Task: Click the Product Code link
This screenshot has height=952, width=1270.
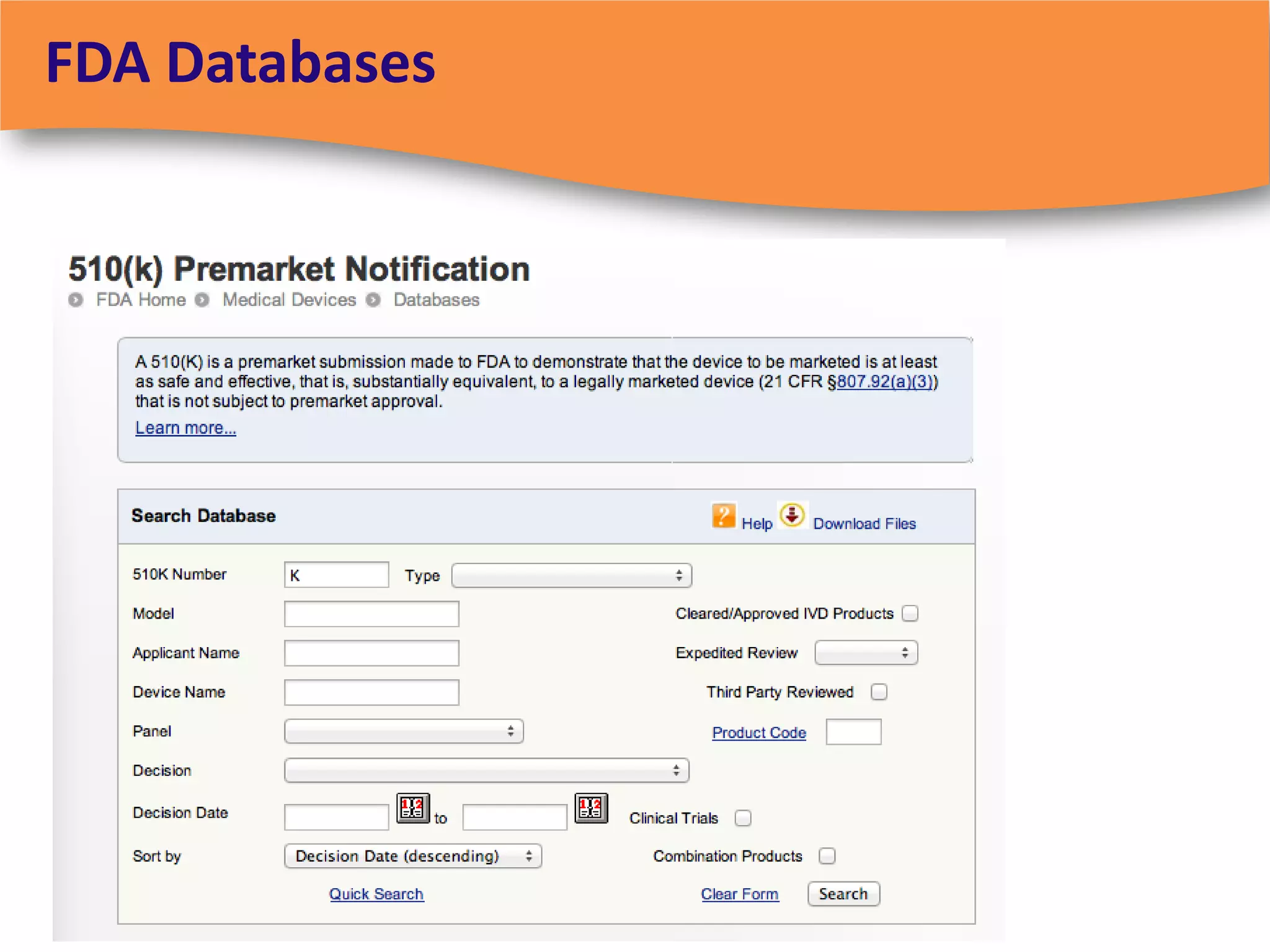Action: [759, 733]
